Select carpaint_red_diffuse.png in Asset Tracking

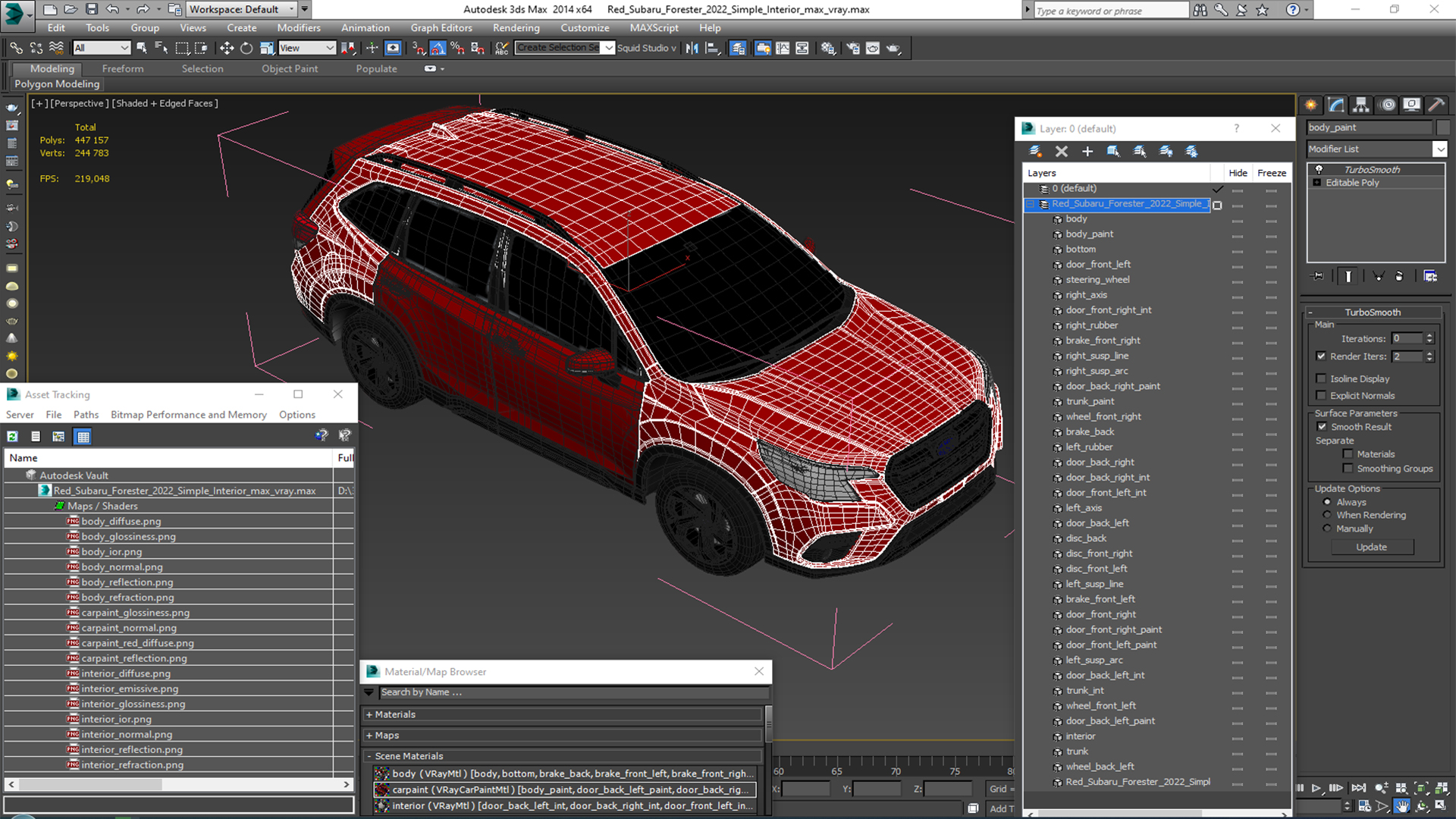coord(137,643)
